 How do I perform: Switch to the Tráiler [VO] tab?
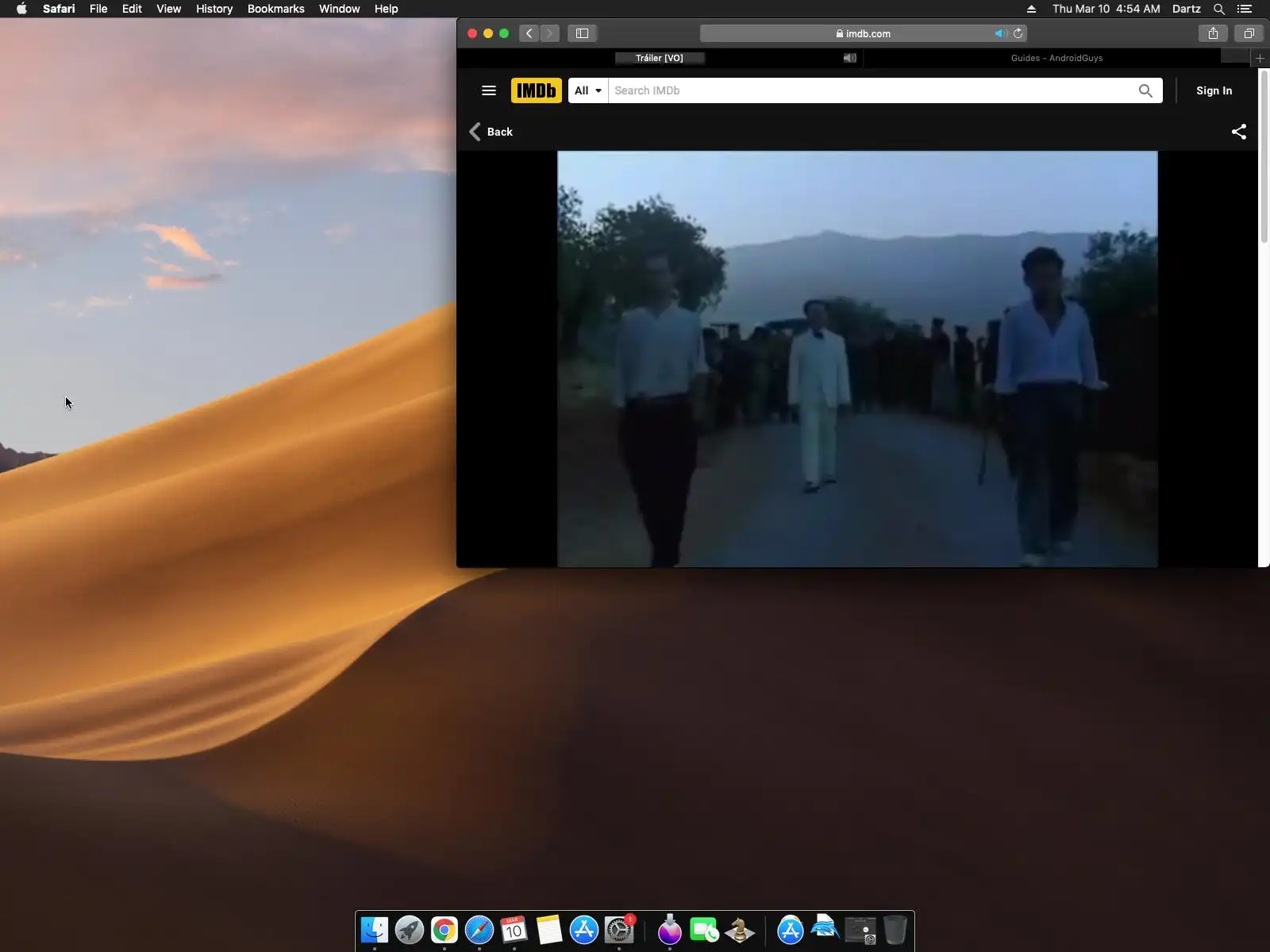(x=660, y=58)
